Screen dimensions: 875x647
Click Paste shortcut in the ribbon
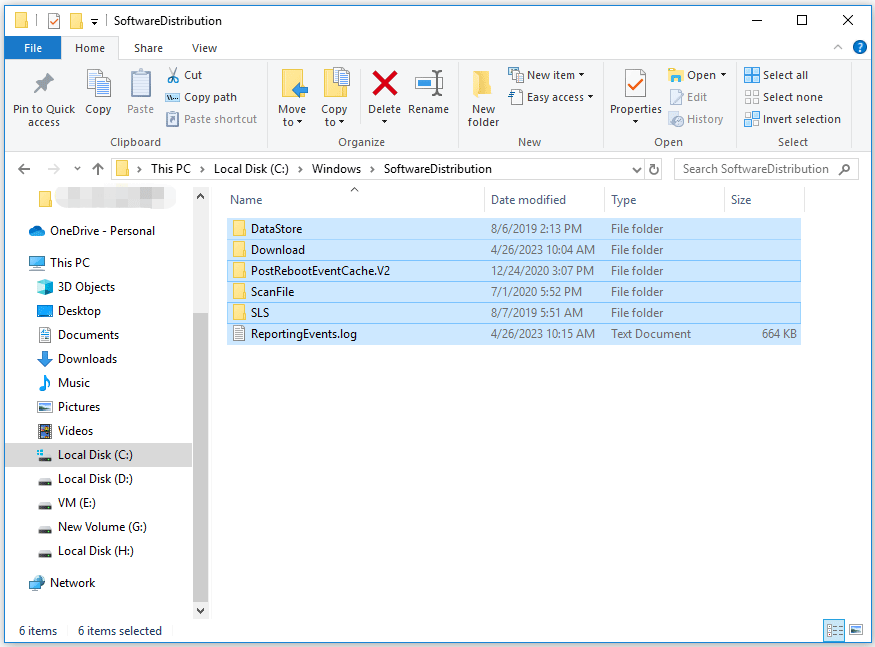click(x=212, y=119)
